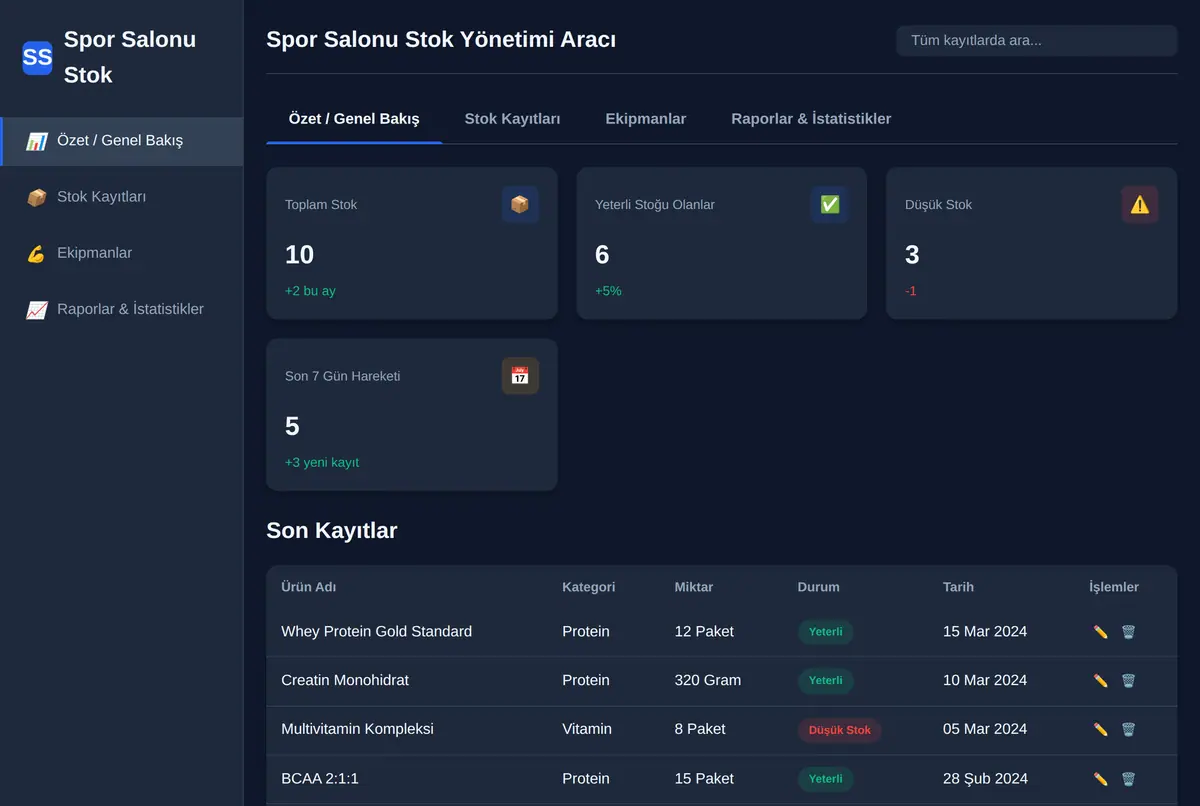Click the Yeterli badge on the Whey Protein row
1200x806 pixels.
pyautogui.click(x=825, y=632)
